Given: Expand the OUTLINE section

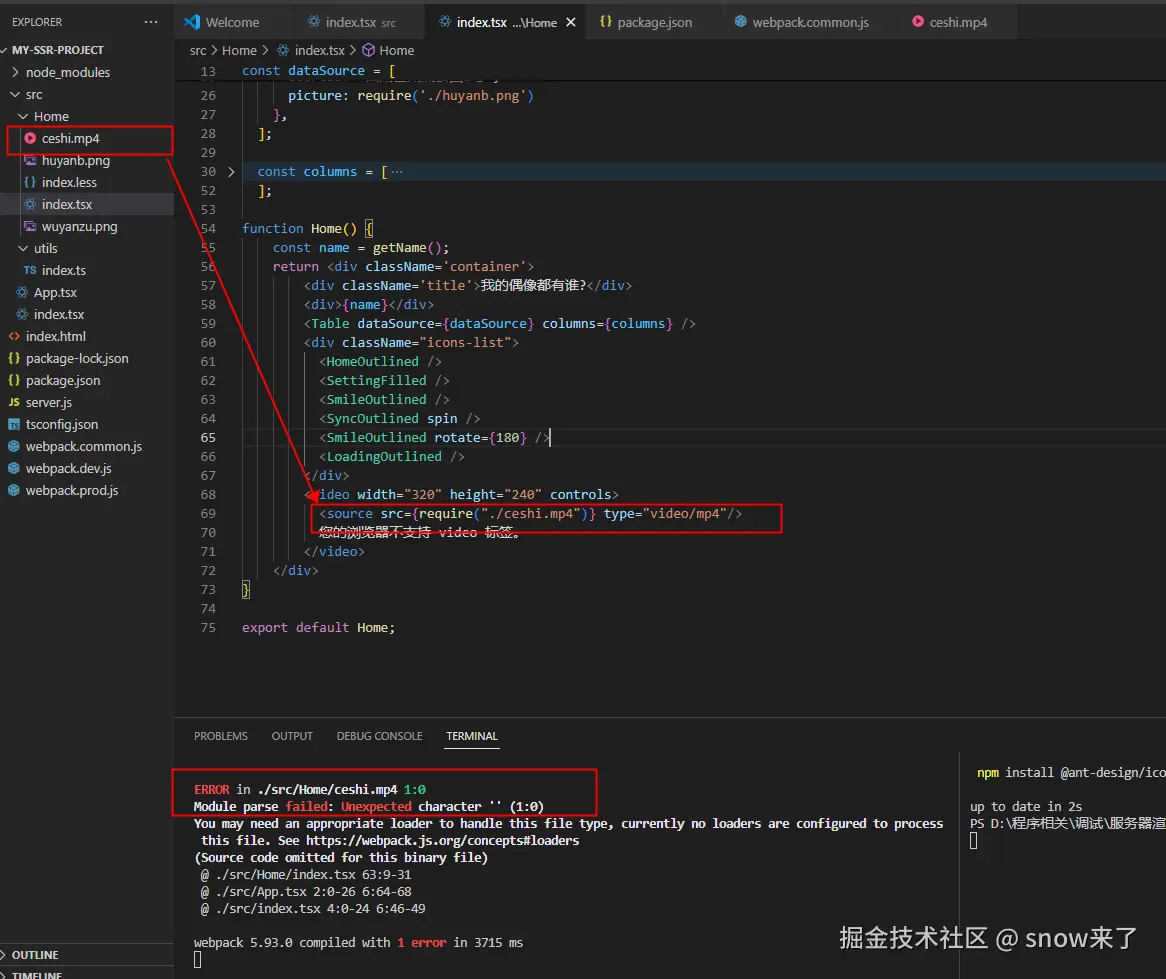Looking at the screenshot, I should 5,954.
